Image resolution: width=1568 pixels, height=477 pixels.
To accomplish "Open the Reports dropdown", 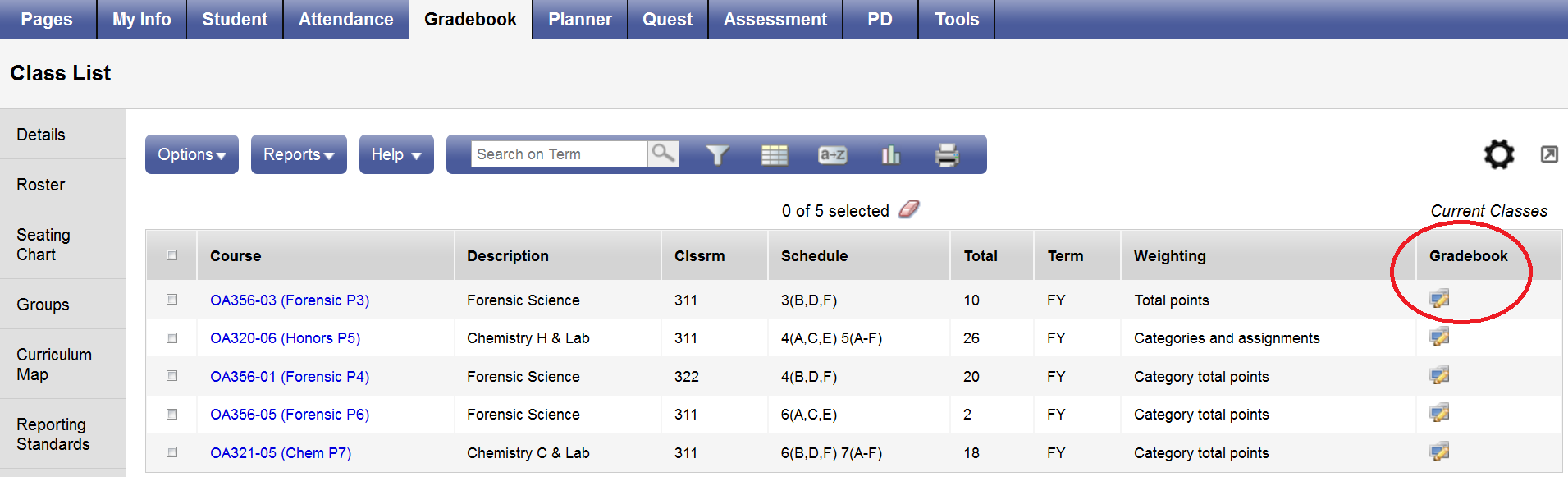I will 298,154.
